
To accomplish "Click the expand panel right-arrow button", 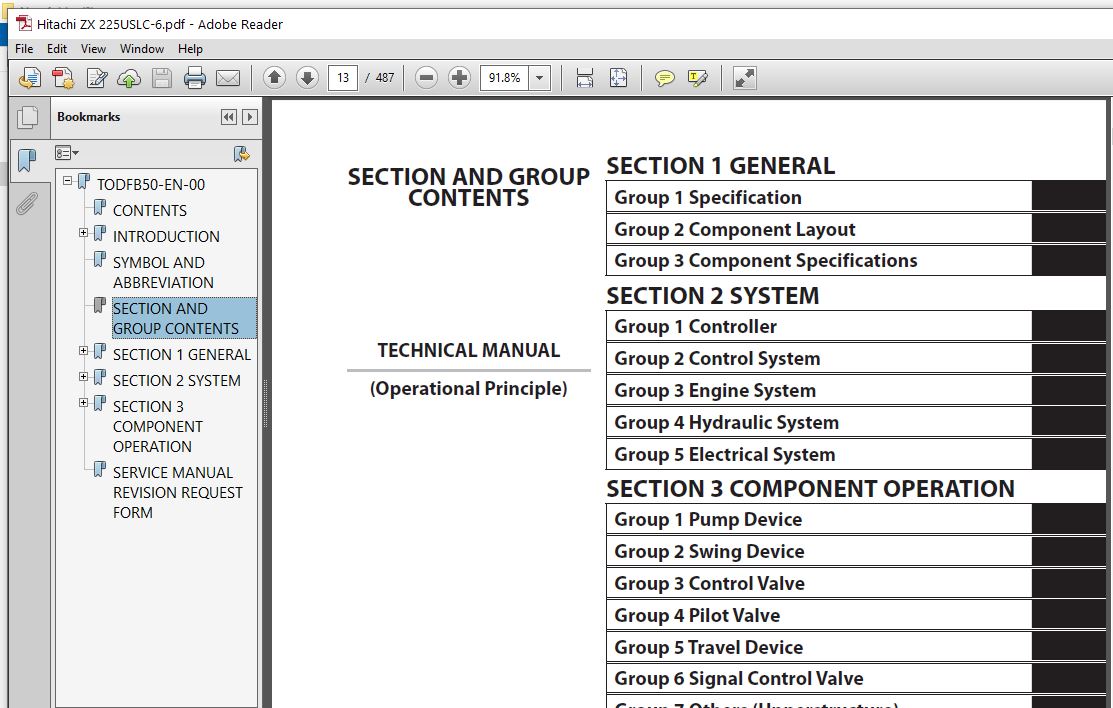I will [250, 117].
